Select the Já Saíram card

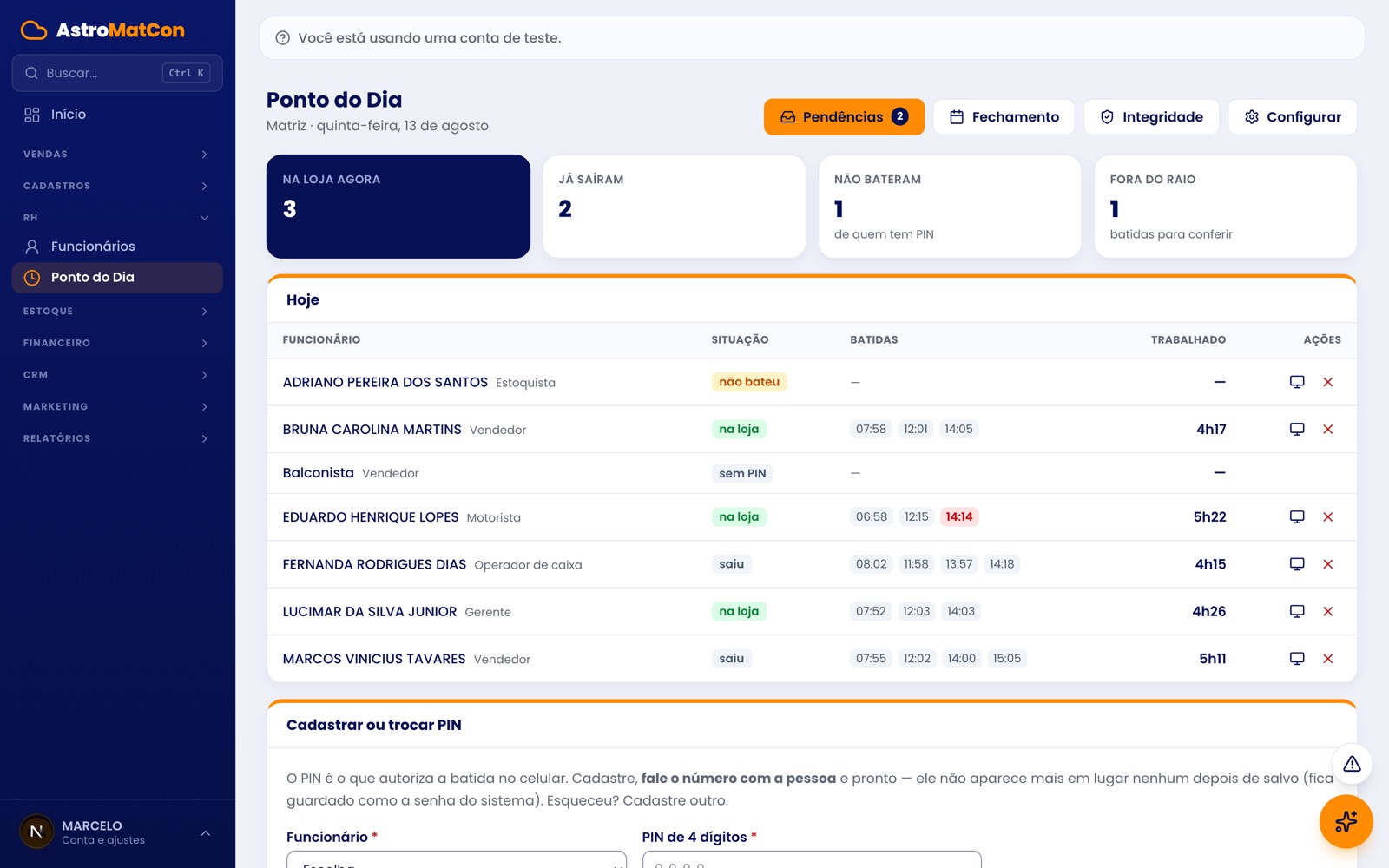click(x=675, y=207)
